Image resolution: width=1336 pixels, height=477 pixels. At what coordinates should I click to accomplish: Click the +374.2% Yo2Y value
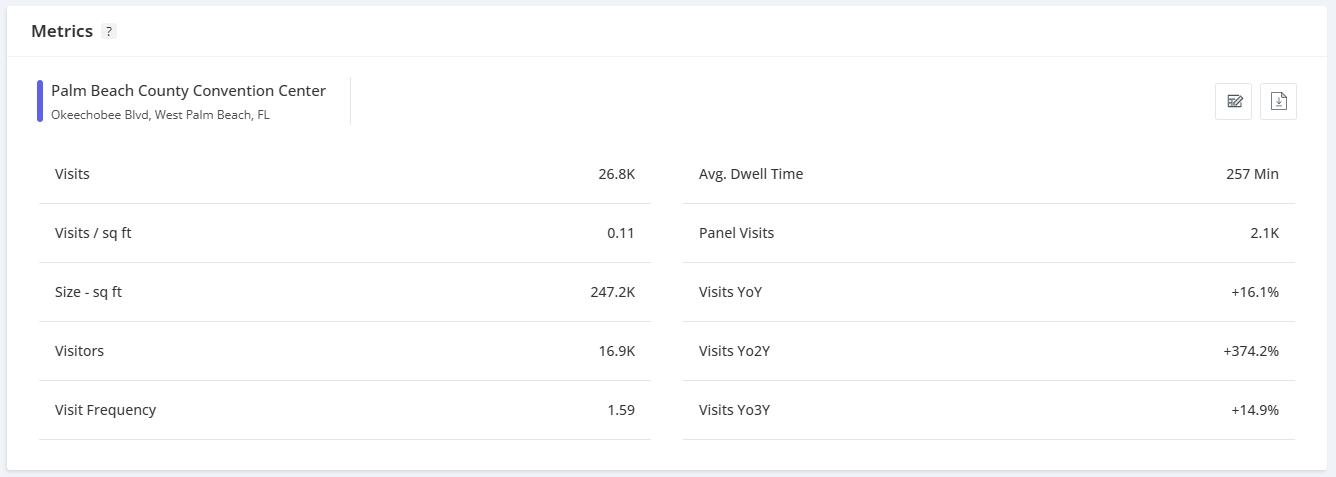pos(1250,351)
